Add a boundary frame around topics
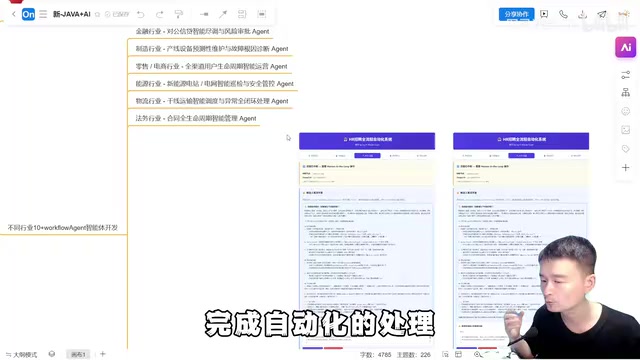The width and height of the screenshot is (640, 360). coord(262,14)
